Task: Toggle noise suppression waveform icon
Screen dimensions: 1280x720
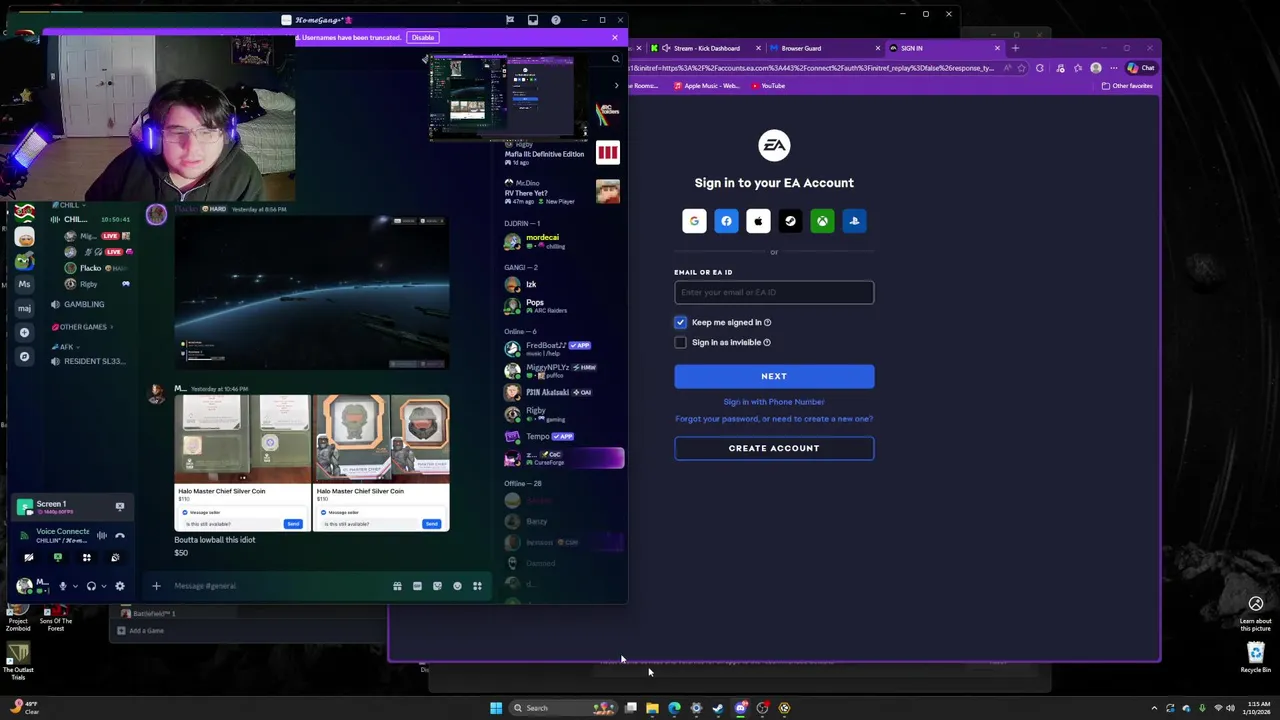Action: click(x=101, y=535)
